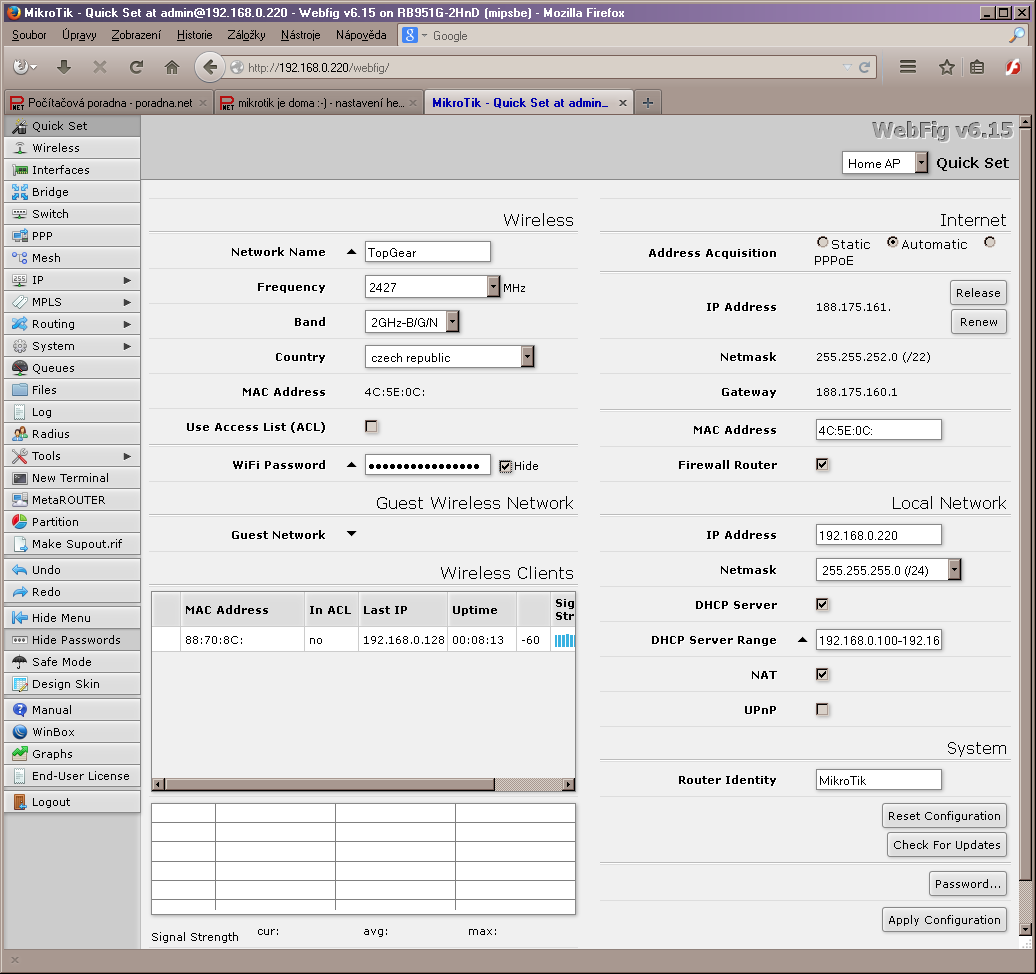
Task: Enable Use Access List (ACL) checkbox
Action: pyautogui.click(x=371, y=427)
